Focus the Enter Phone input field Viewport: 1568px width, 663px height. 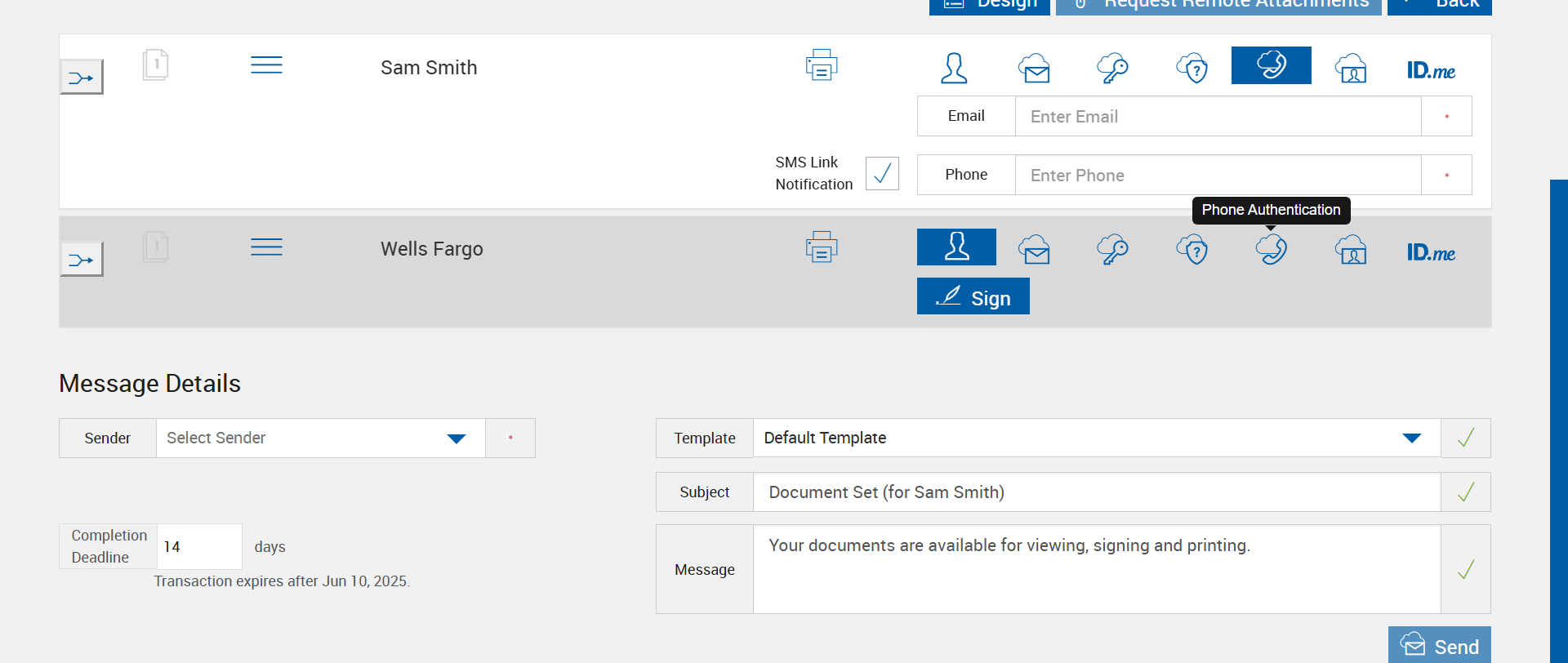tap(1217, 176)
